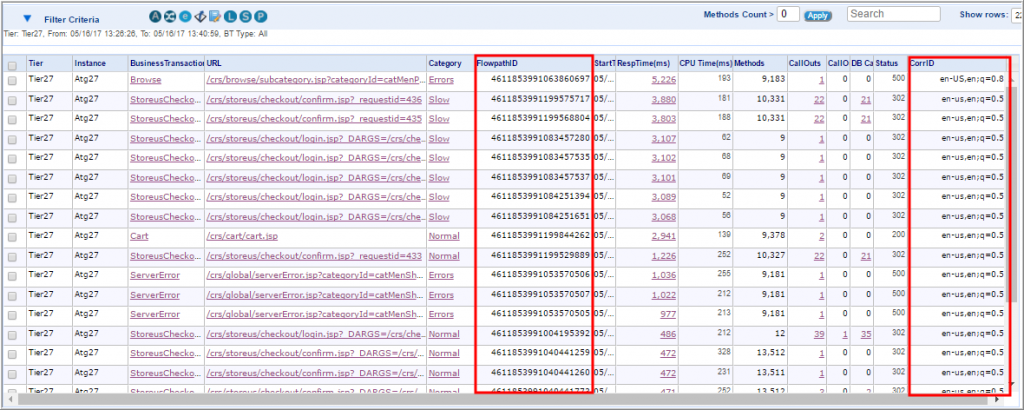Open the /crs/cart/cart.jsp URL link

coord(242,236)
